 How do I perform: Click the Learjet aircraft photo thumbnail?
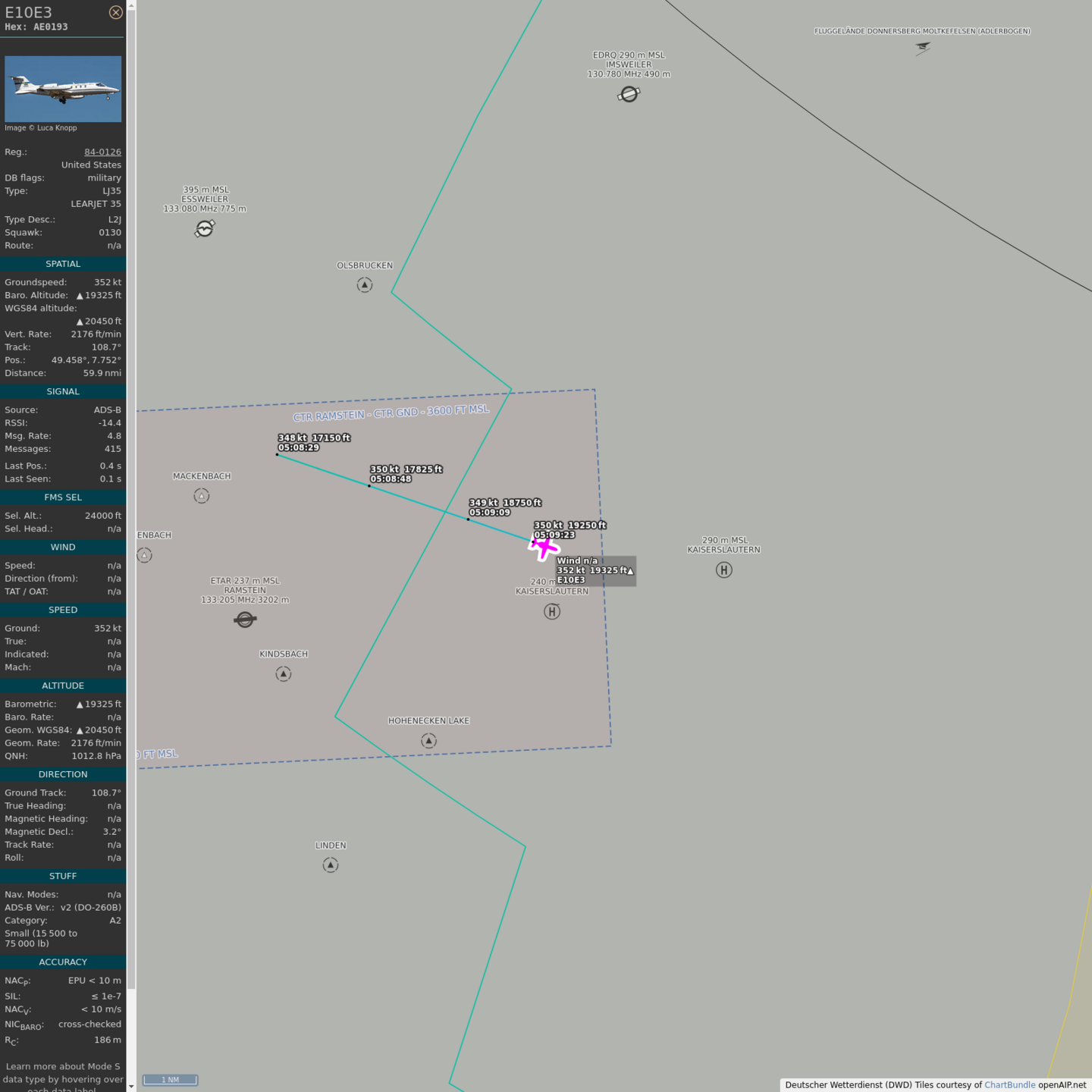[x=63, y=89]
